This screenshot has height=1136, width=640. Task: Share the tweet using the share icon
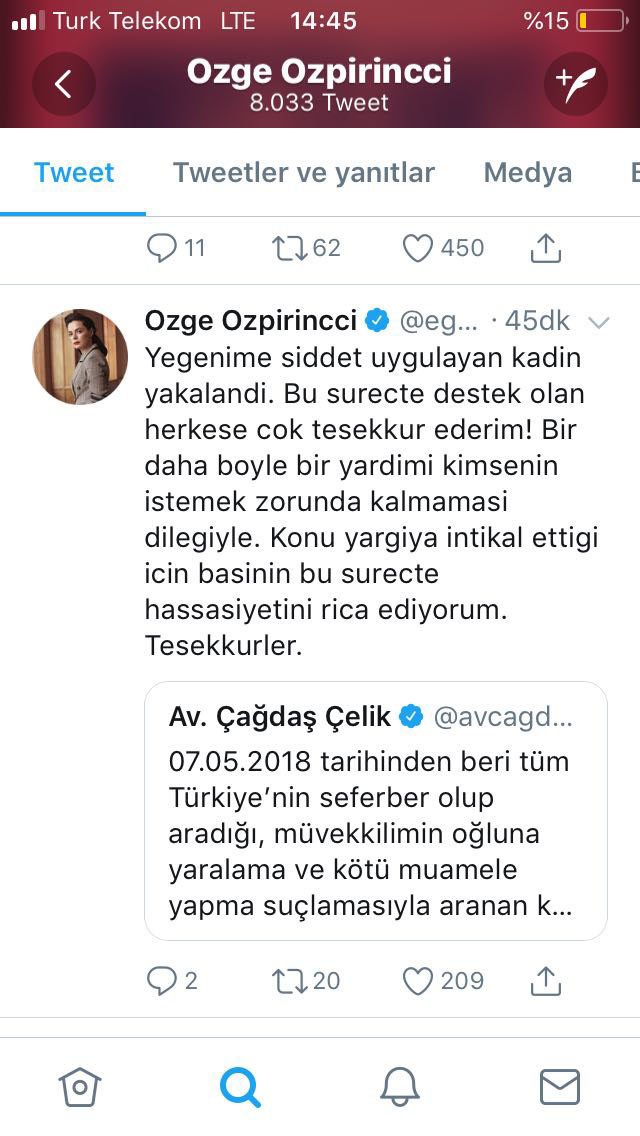coord(545,247)
